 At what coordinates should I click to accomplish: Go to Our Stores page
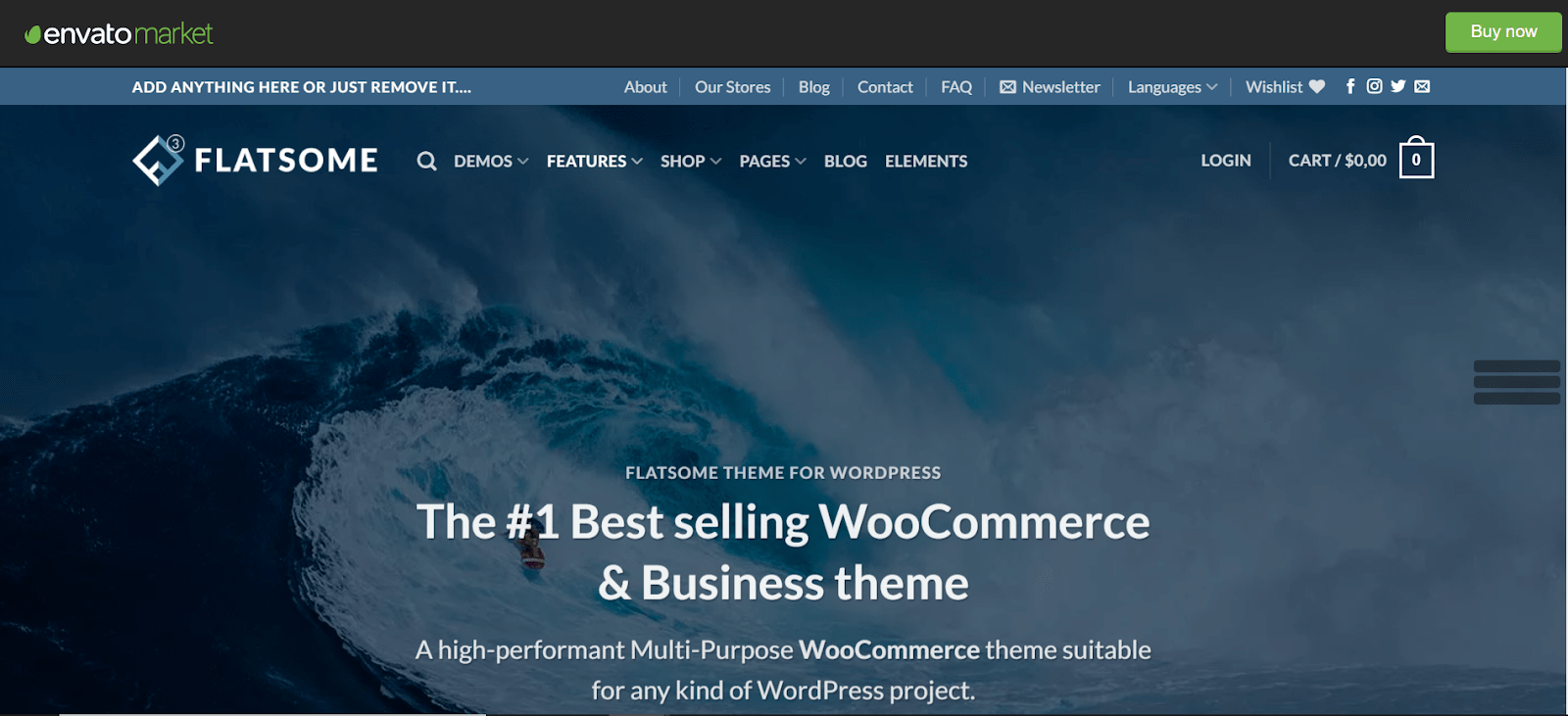[x=732, y=87]
